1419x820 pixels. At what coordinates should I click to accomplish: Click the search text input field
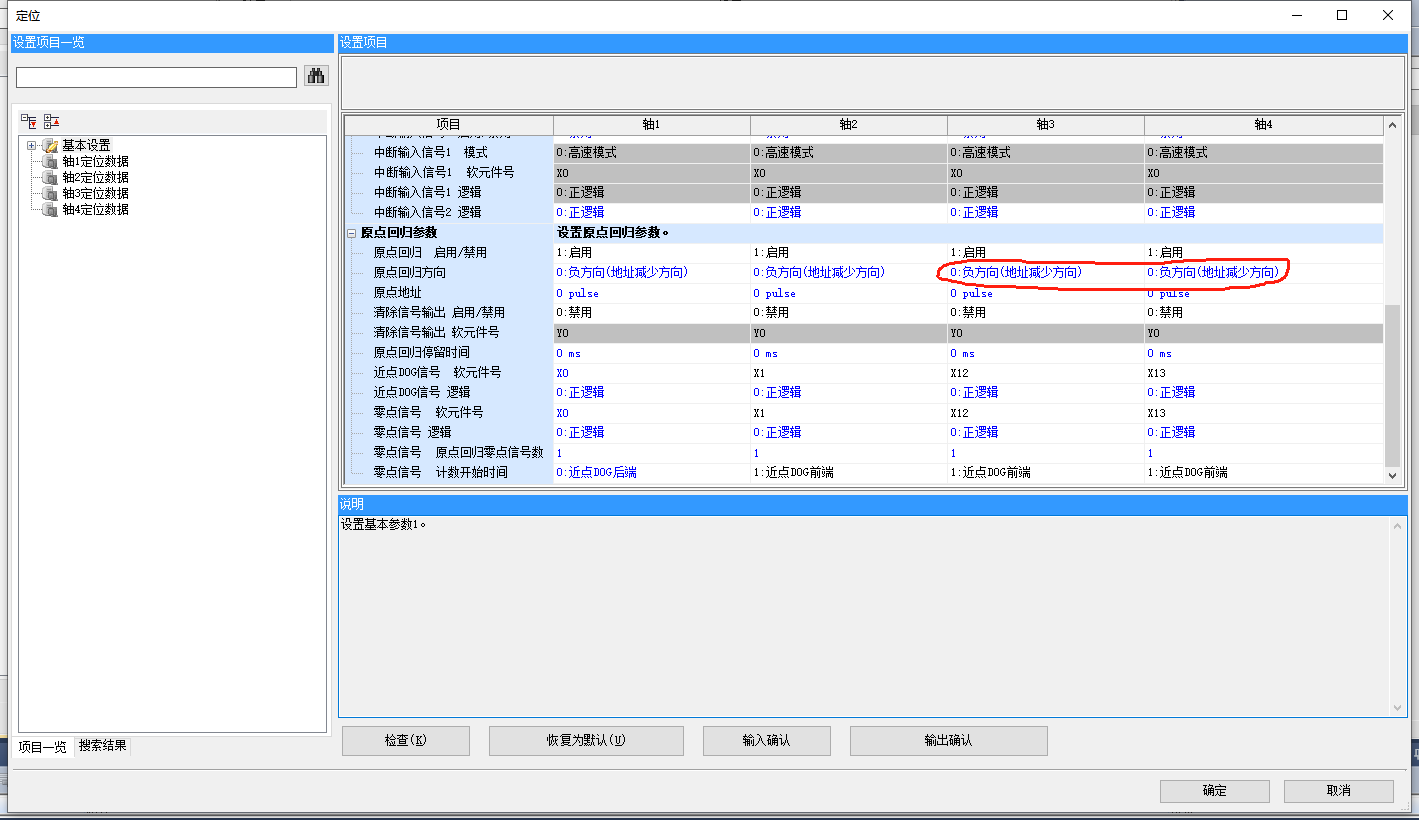pos(156,77)
